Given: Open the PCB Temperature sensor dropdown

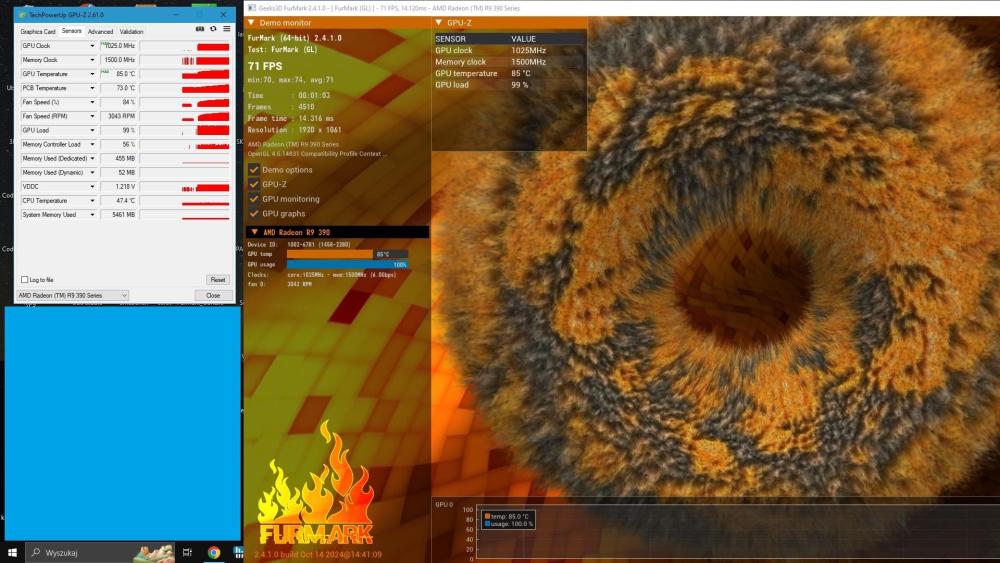Looking at the screenshot, I should pyautogui.click(x=92, y=88).
